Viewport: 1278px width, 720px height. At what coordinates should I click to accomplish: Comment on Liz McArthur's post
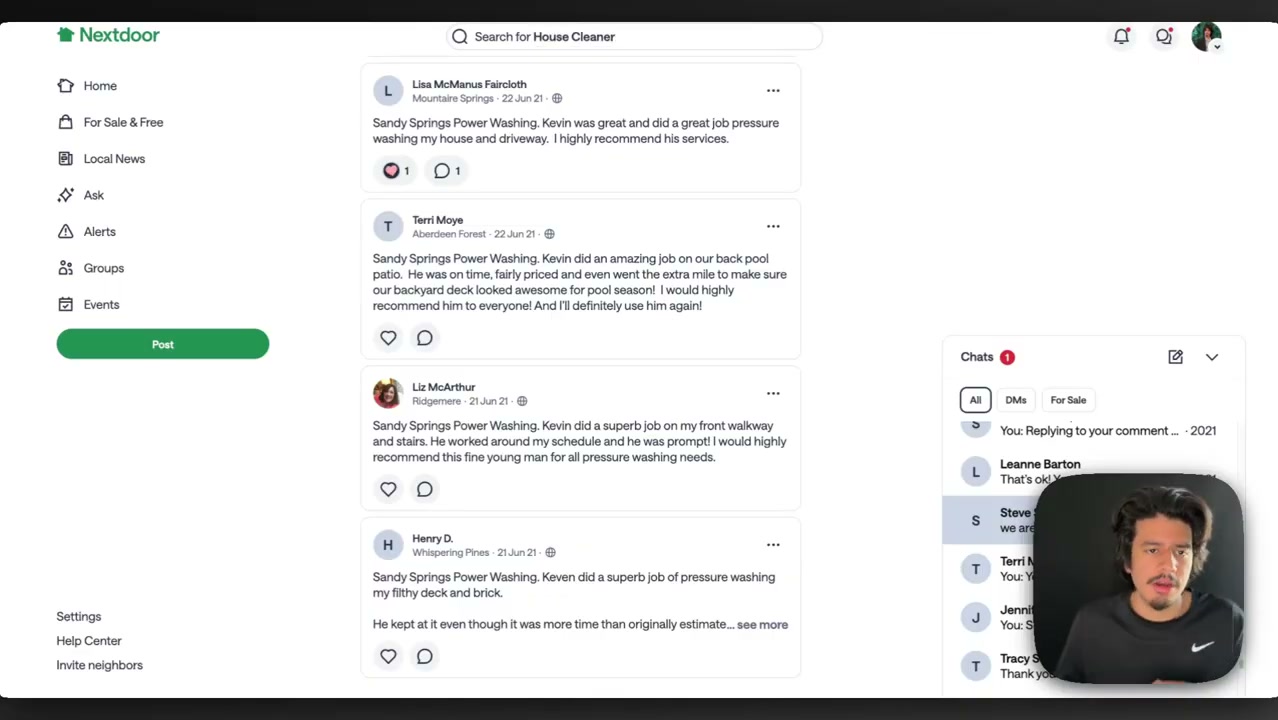(425, 489)
